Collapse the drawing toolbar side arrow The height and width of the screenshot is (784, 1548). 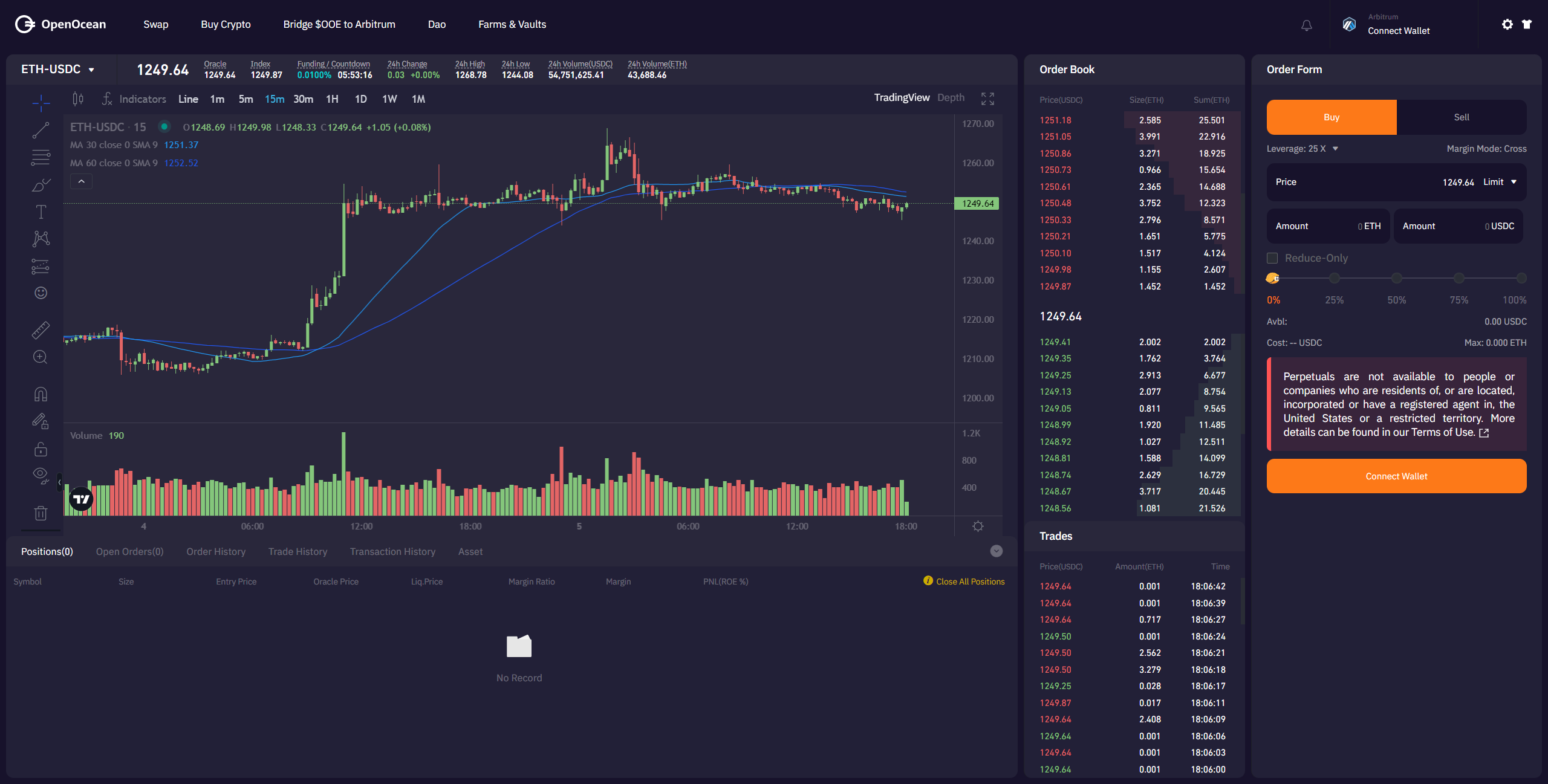(x=59, y=482)
